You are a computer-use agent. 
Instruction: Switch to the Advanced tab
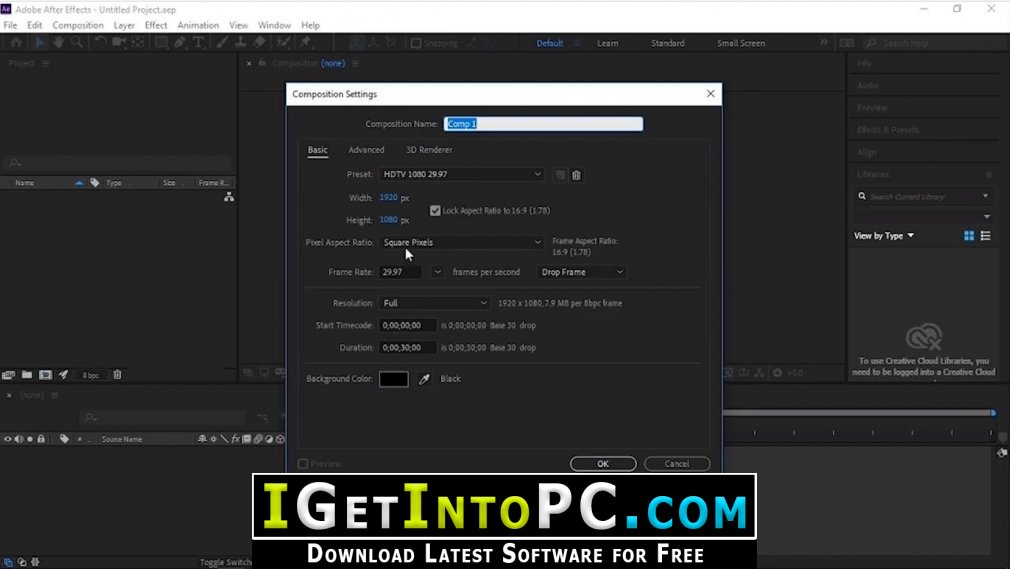click(366, 150)
